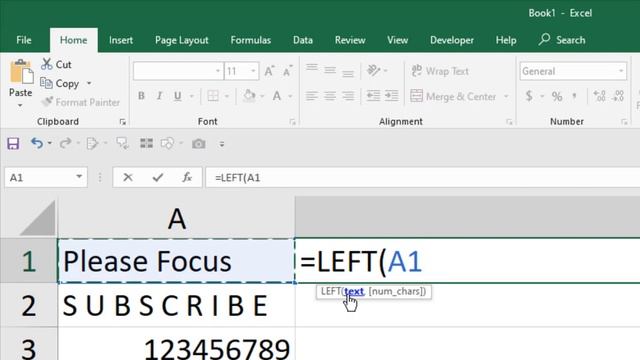
Task: Toggle Bold formatting
Action: tap(141, 96)
